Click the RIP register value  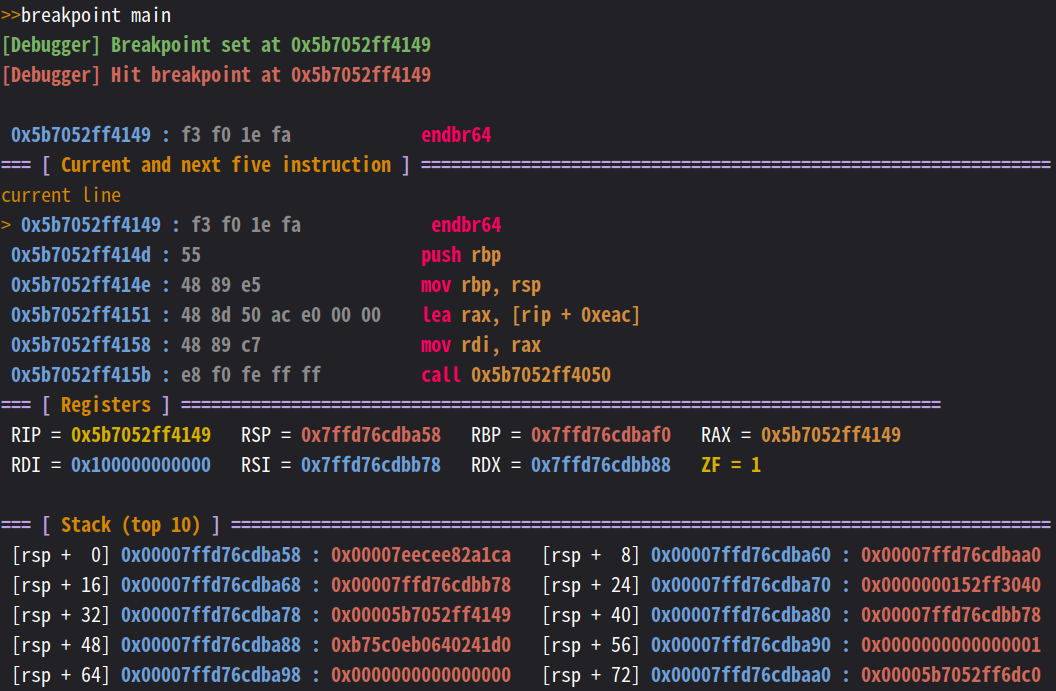tap(141, 435)
